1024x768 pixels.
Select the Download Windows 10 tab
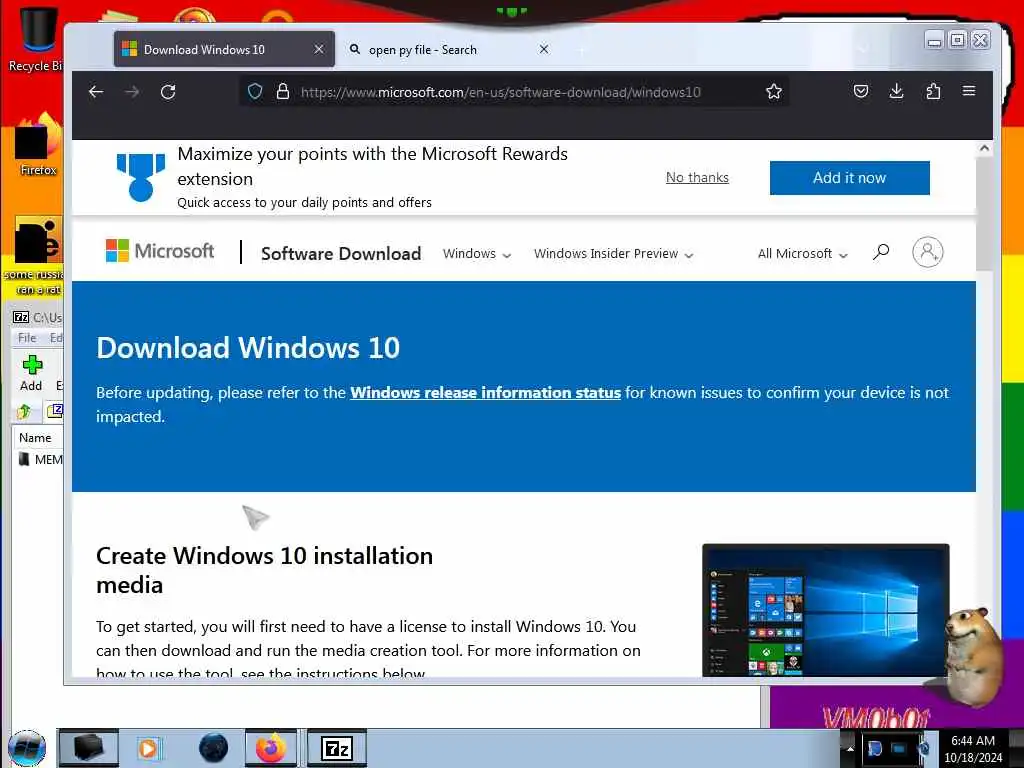(x=224, y=49)
